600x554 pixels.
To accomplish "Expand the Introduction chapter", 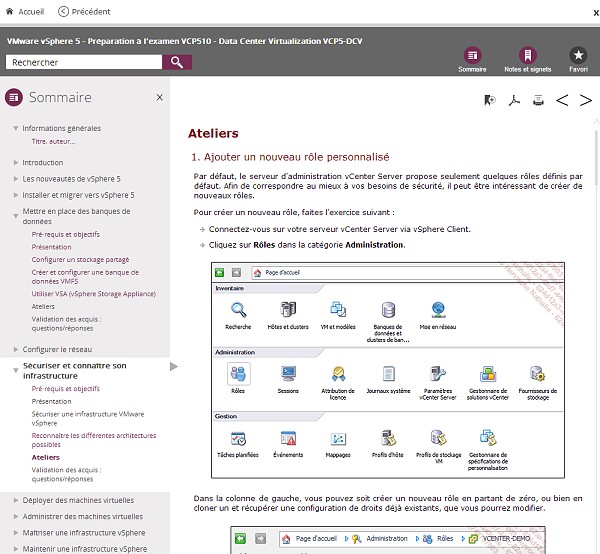I will (x=16, y=163).
